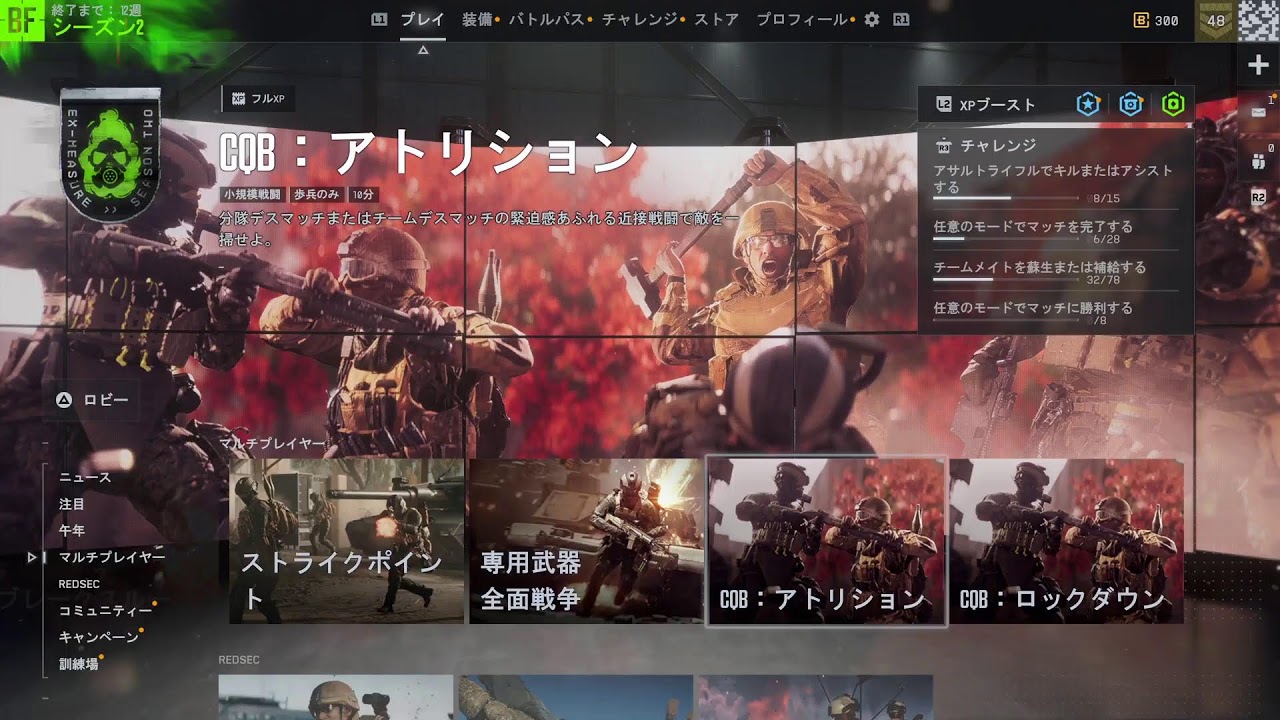Click the マルチプレイヤー section heading above the cards

(272, 442)
